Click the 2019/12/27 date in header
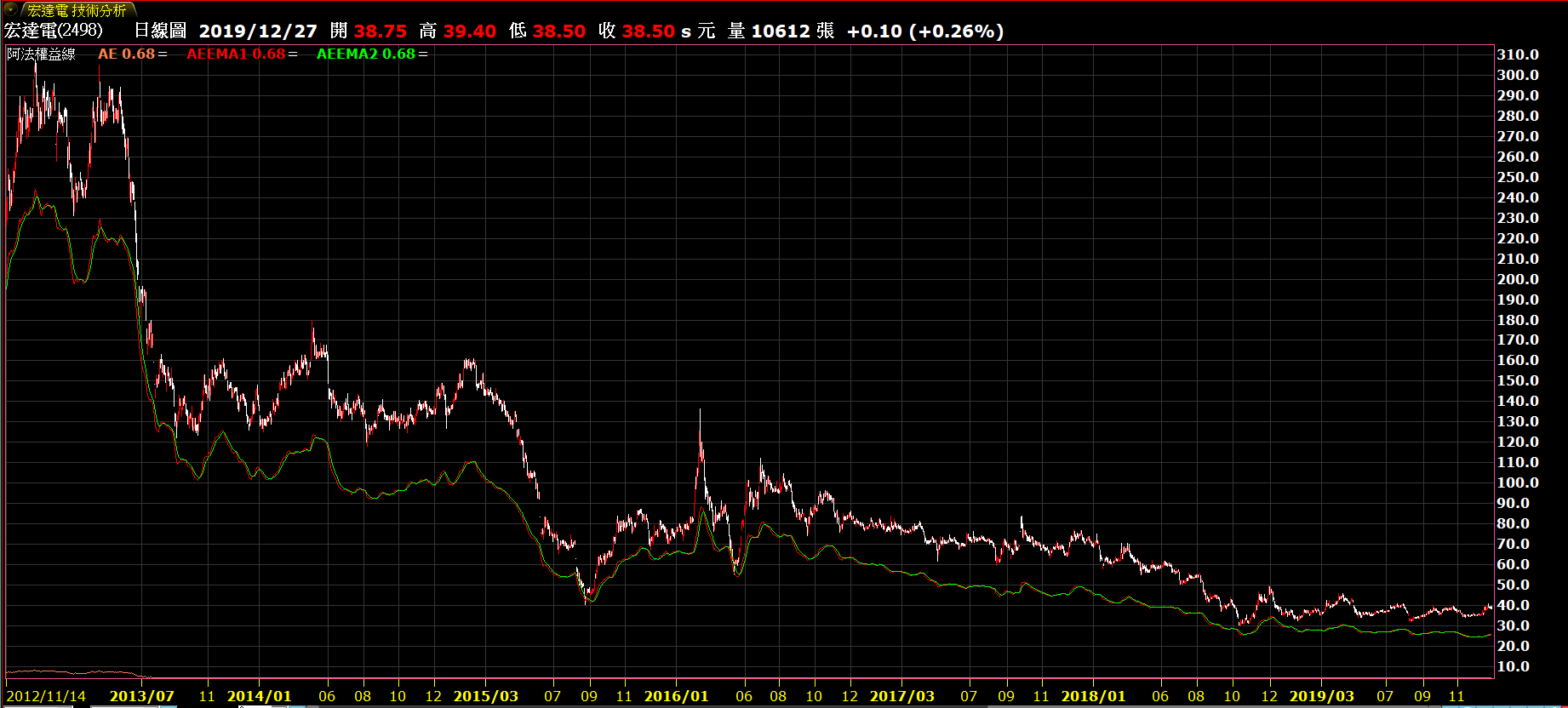Viewport: 1568px width, 708px height. click(x=258, y=31)
